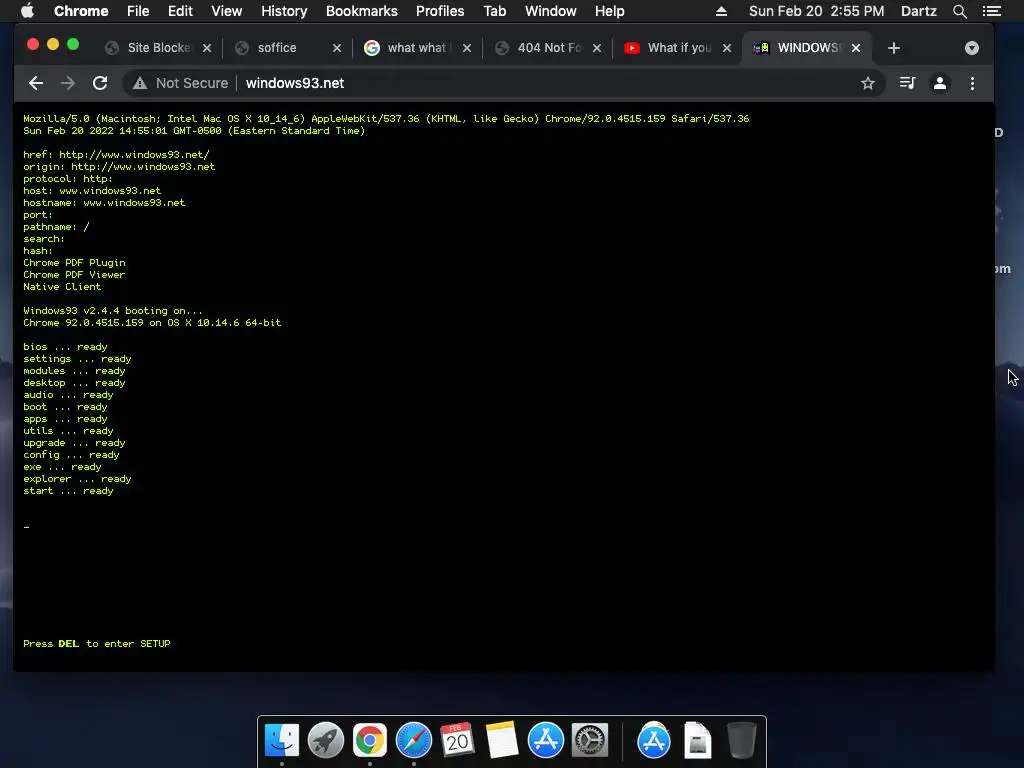Open the Bookmarks menu
Image resolution: width=1024 pixels, height=768 pixels.
pos(362,11)
